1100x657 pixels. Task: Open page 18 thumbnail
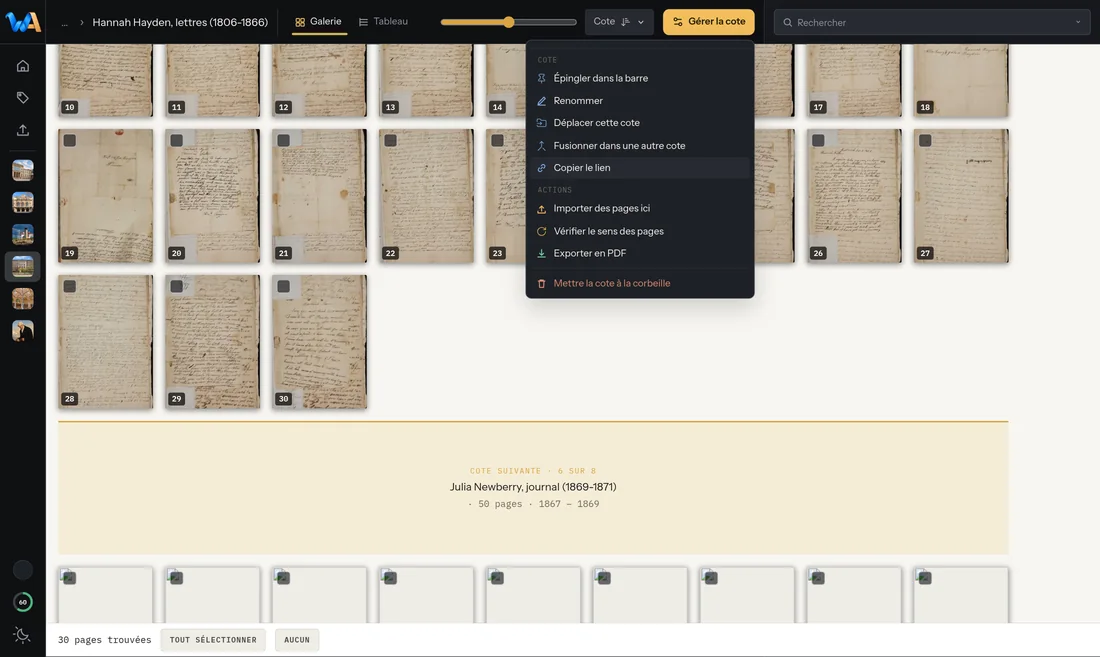961,80
